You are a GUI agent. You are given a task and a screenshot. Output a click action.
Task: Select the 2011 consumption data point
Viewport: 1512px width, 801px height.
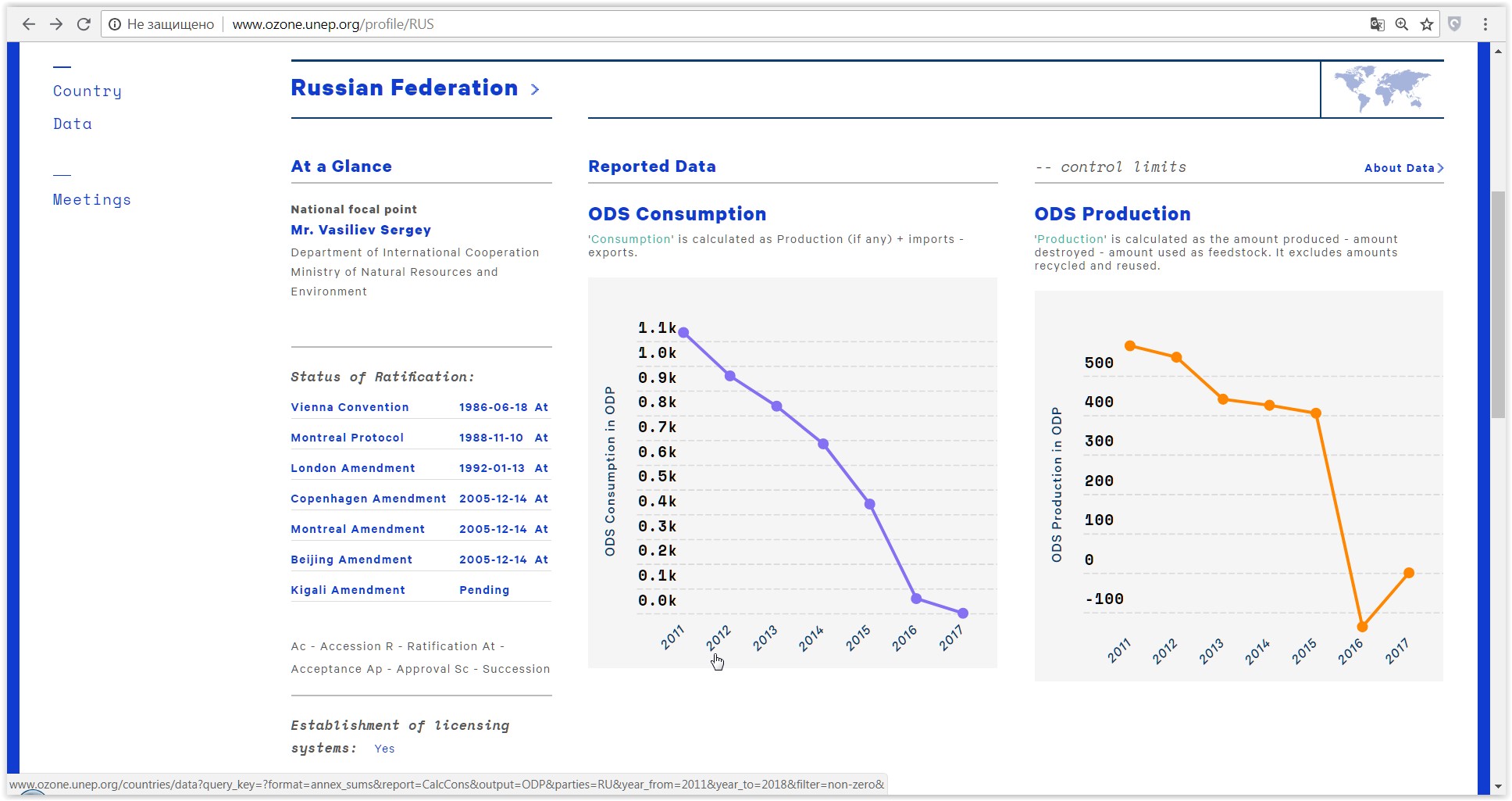[683, 333]
